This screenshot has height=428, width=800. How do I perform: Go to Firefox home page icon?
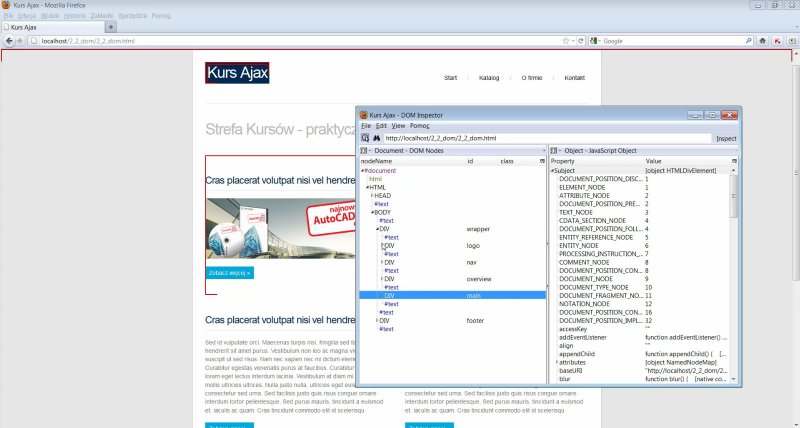[x=763, y=41]
